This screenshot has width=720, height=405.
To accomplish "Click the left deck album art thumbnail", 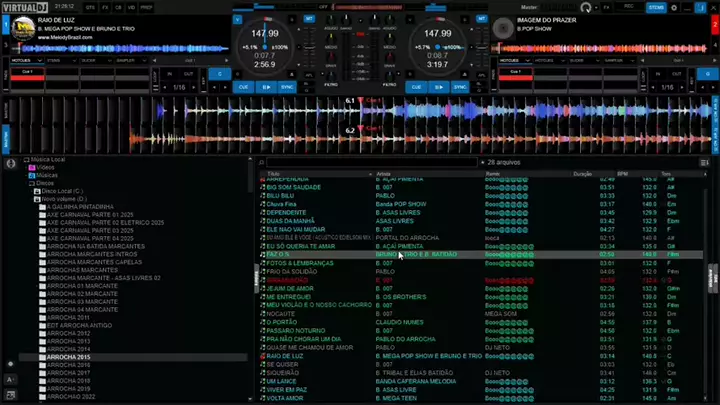I will (23, 28).
